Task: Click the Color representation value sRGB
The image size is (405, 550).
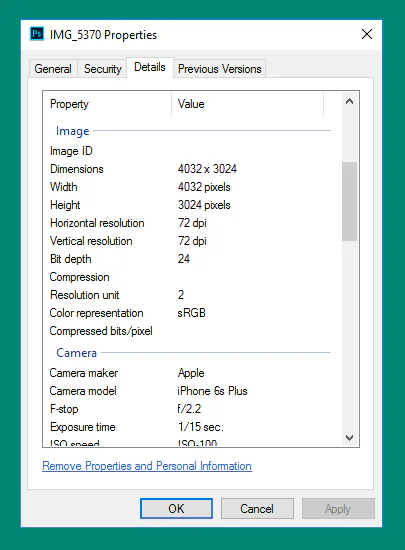Action: coord(191,313)
